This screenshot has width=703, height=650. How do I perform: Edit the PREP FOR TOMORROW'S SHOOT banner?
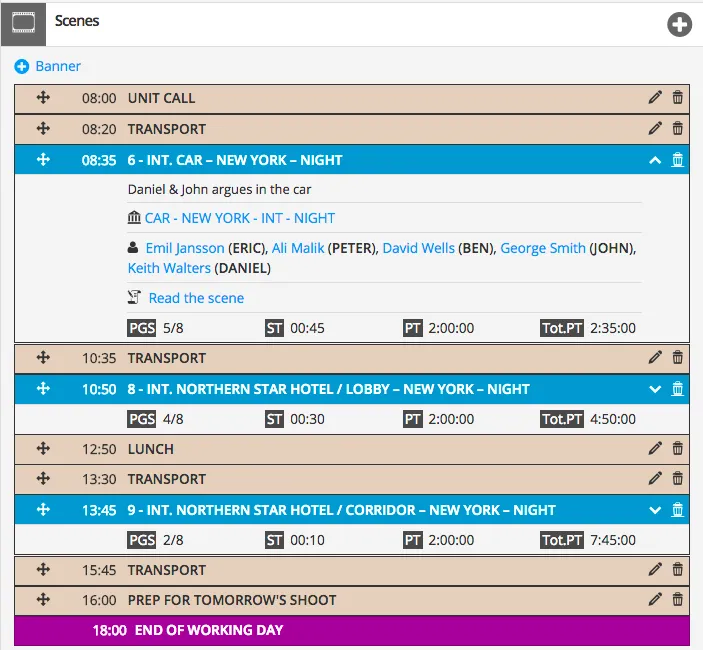[655, 599]
